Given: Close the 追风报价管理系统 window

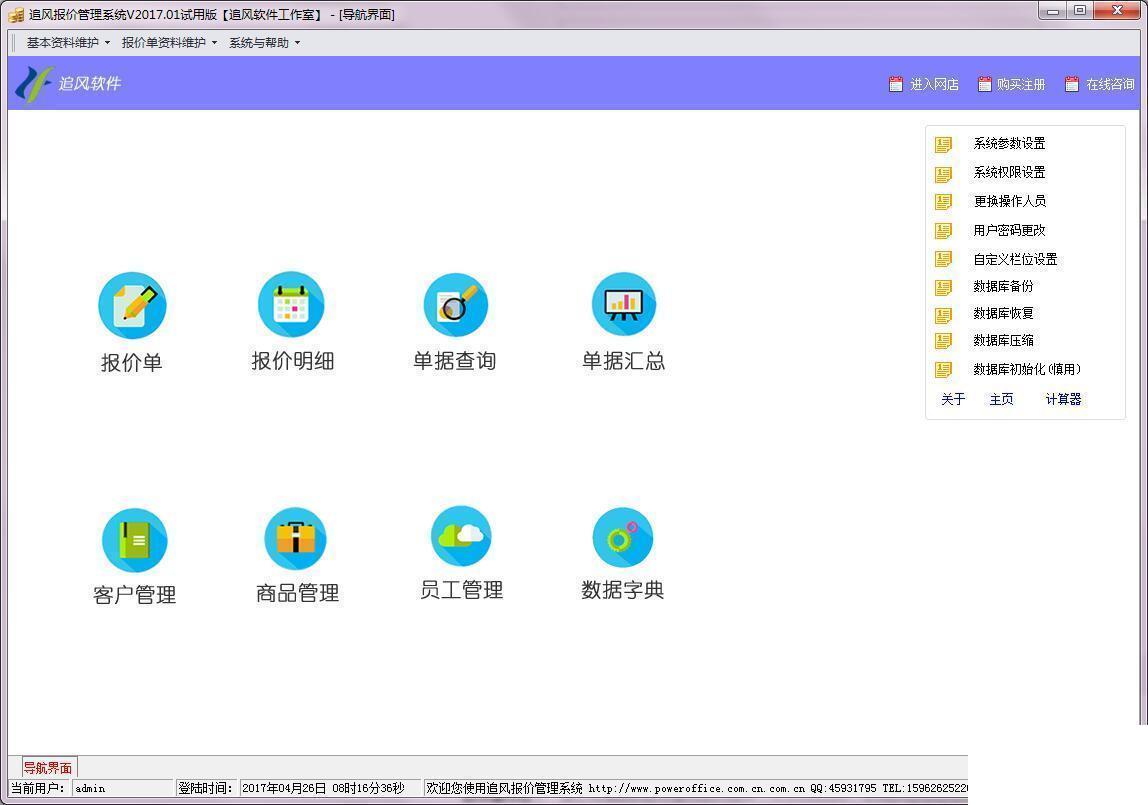Looking at the screenshot, I should click(1117, 11).
